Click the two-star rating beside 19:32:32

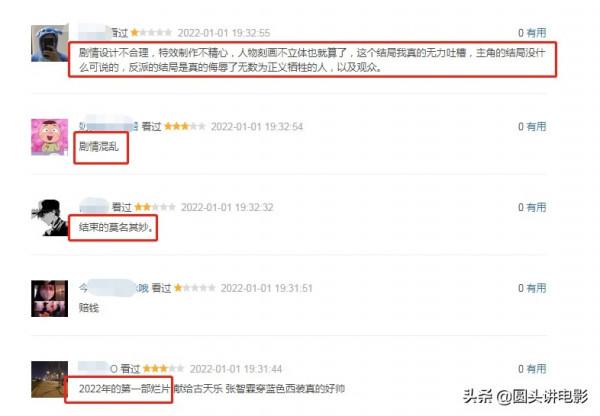(x=155, y=207)
